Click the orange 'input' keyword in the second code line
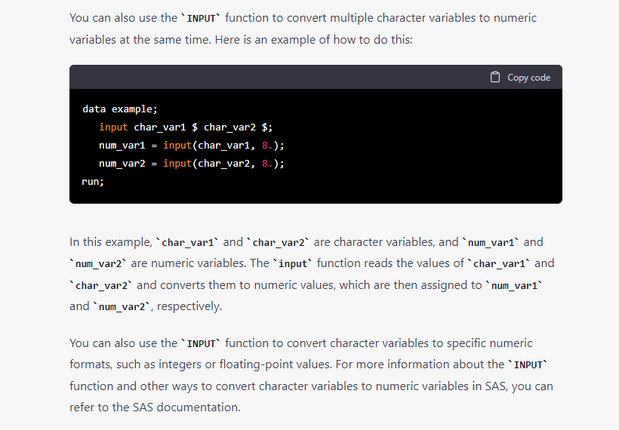Image resolution: width=619 pixels, height=430 pixels. coord(113,126)
